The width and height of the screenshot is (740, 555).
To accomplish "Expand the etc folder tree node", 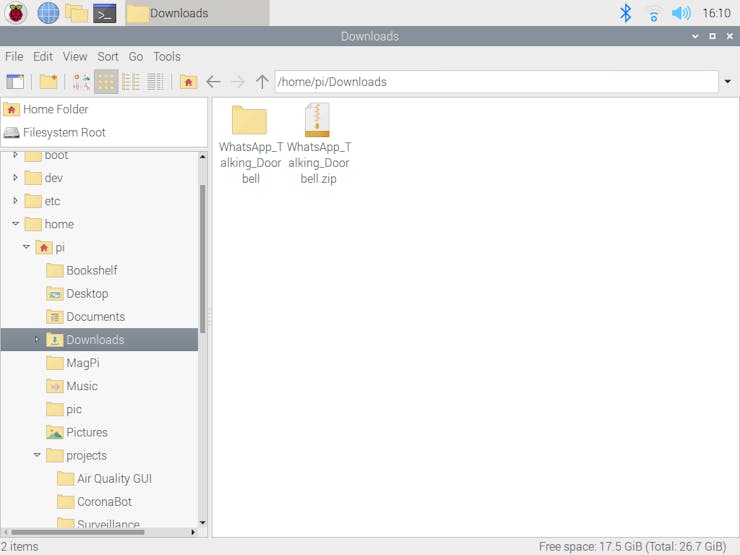I will (15, 201).
